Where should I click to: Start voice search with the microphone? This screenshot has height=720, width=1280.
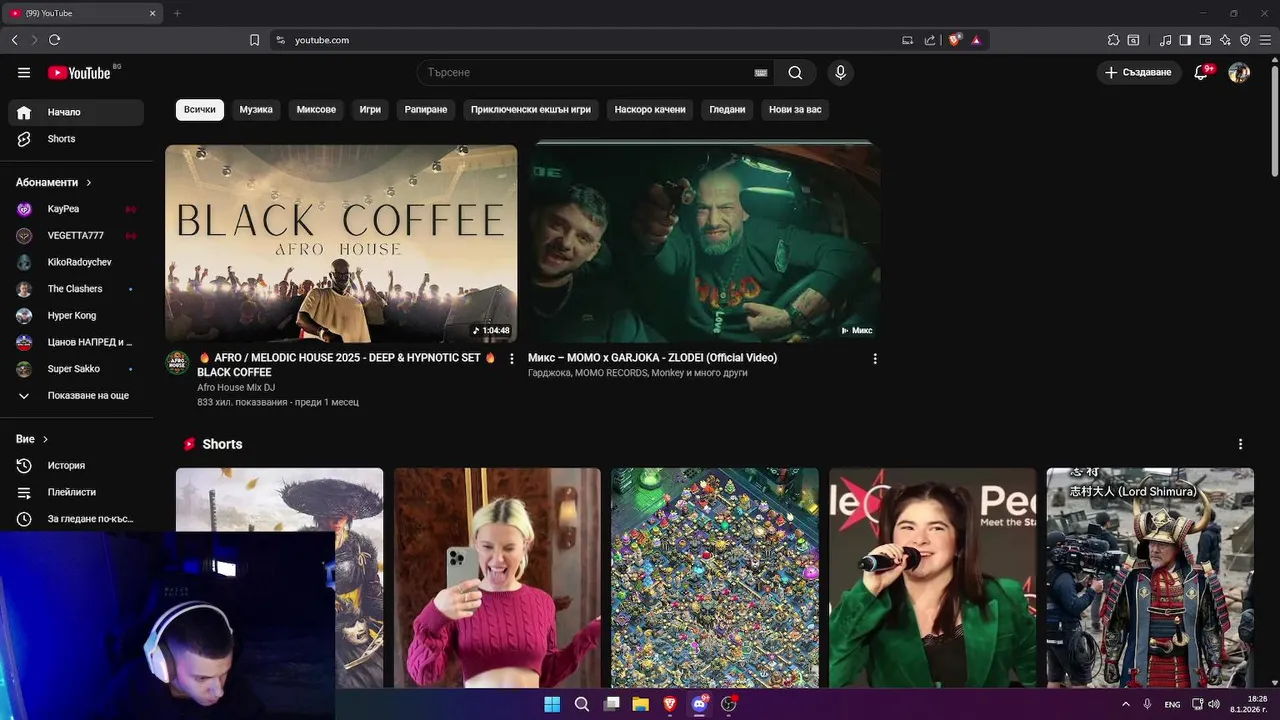(x=840, y=72)
